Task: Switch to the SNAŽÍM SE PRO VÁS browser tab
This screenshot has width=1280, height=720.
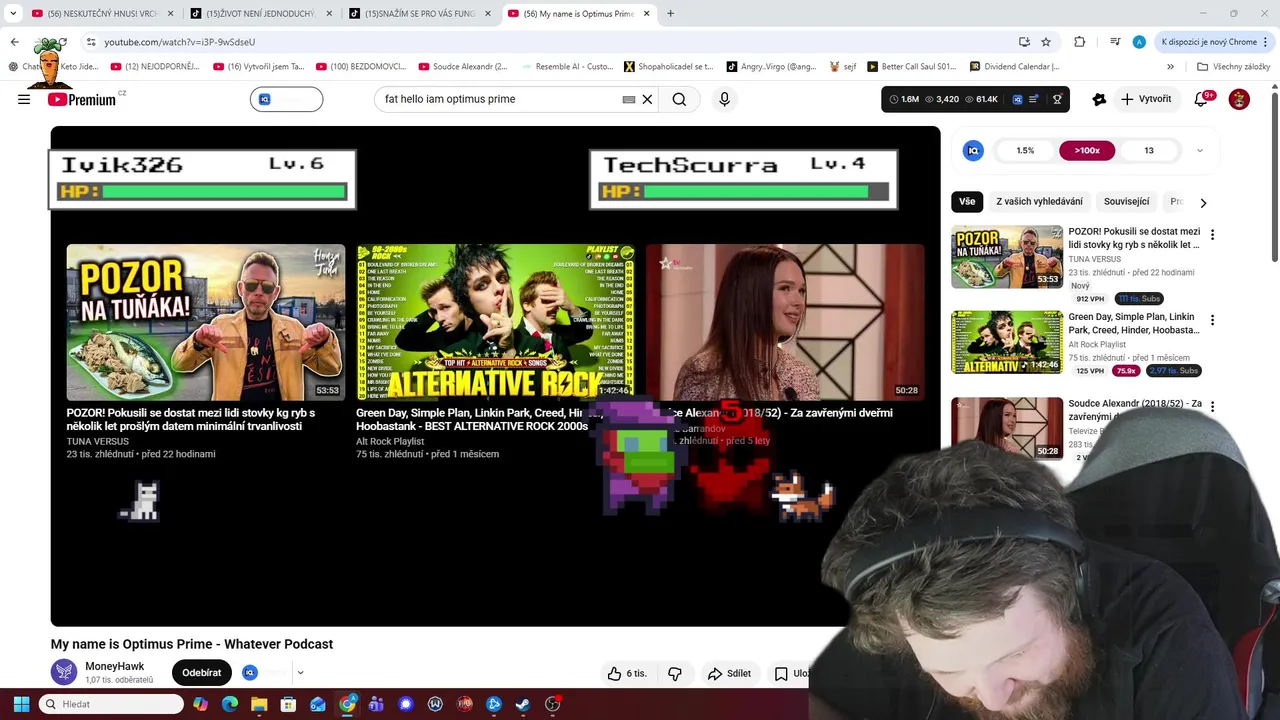Action: coord(420,14)
